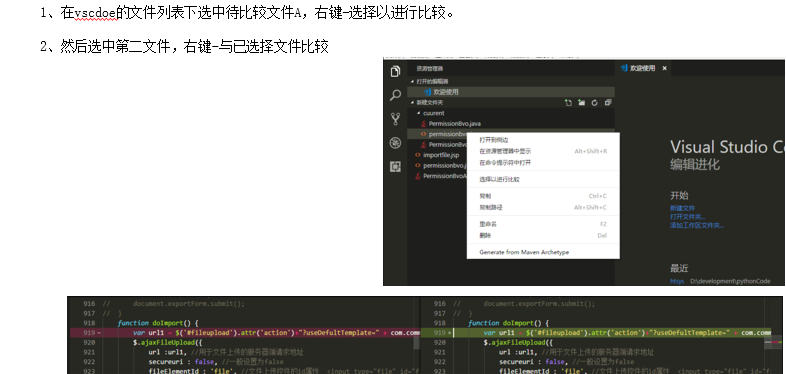Click the New Folder icon in explorer header
This screenshot has height=374, width=786.
tap(581, 103)
